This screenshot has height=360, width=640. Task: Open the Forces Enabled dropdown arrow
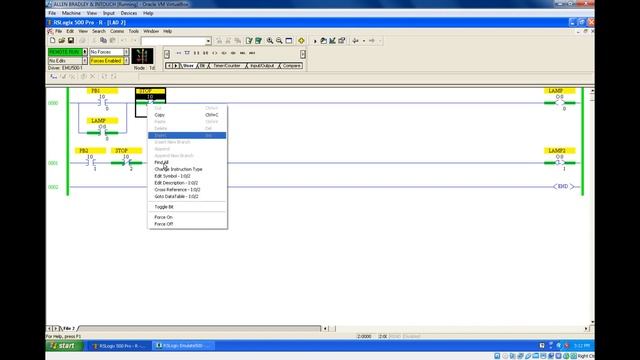[x=126, y=61]
